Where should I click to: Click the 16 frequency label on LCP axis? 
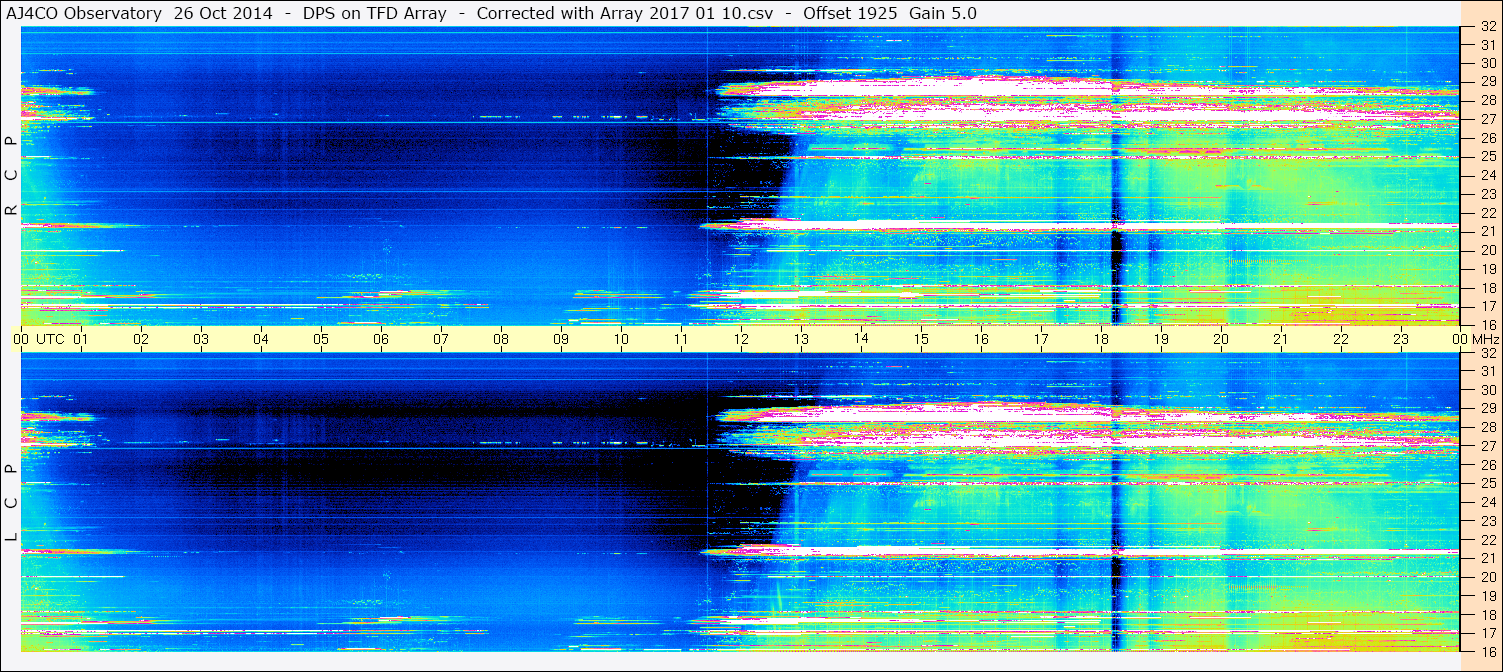pyautogui.click(x=1487, y=651)
